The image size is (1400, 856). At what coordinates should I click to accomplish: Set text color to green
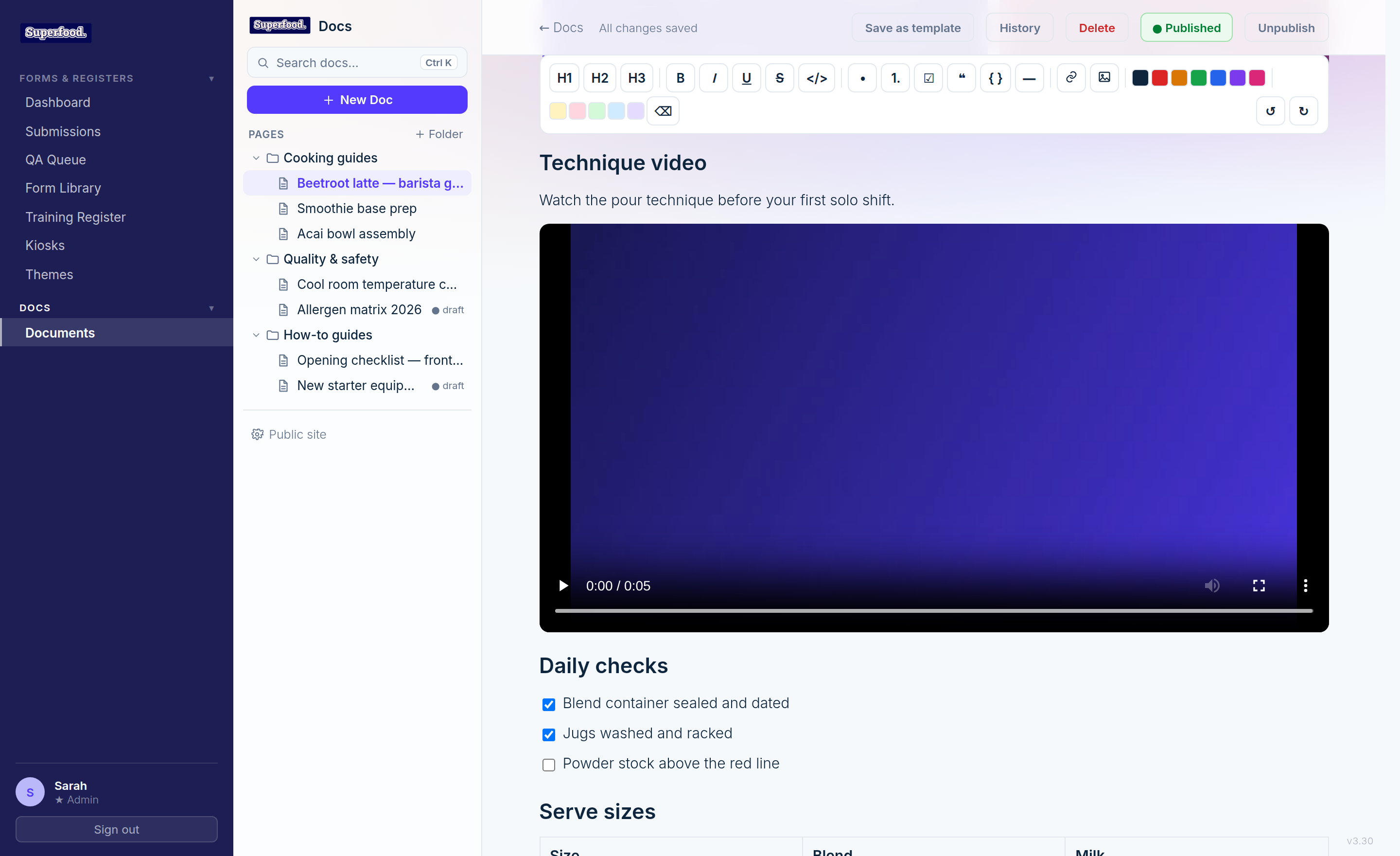[x=1198, y=78]
